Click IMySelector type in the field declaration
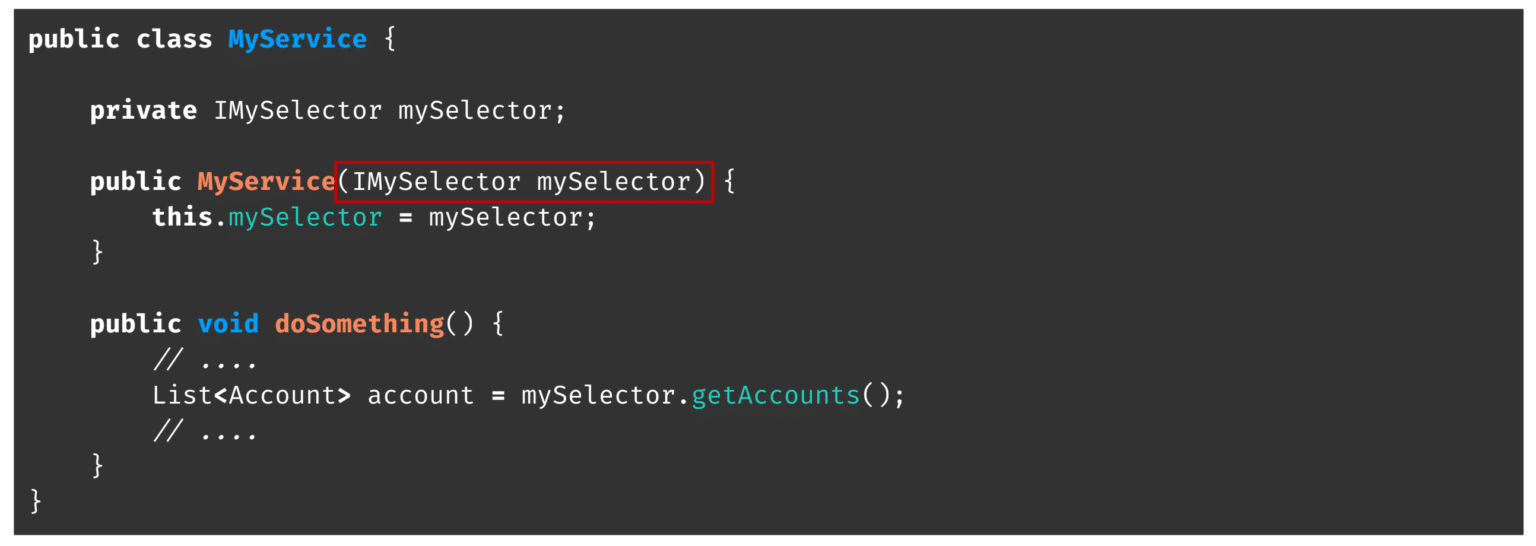1536x546 pixels. pyautogui.click(x=297, y=111)
